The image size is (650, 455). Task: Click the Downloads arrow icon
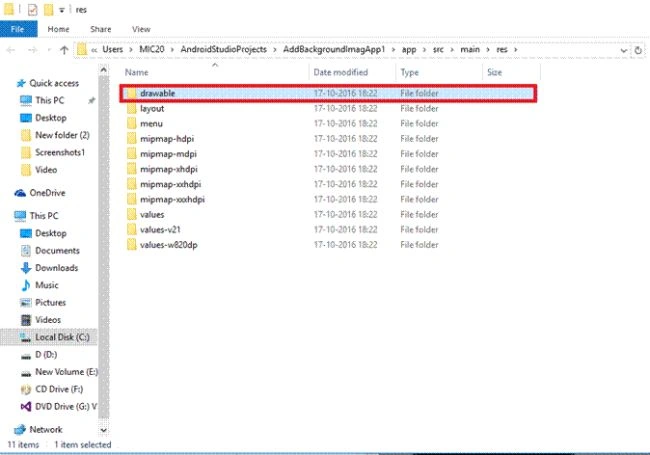point(26,268)
